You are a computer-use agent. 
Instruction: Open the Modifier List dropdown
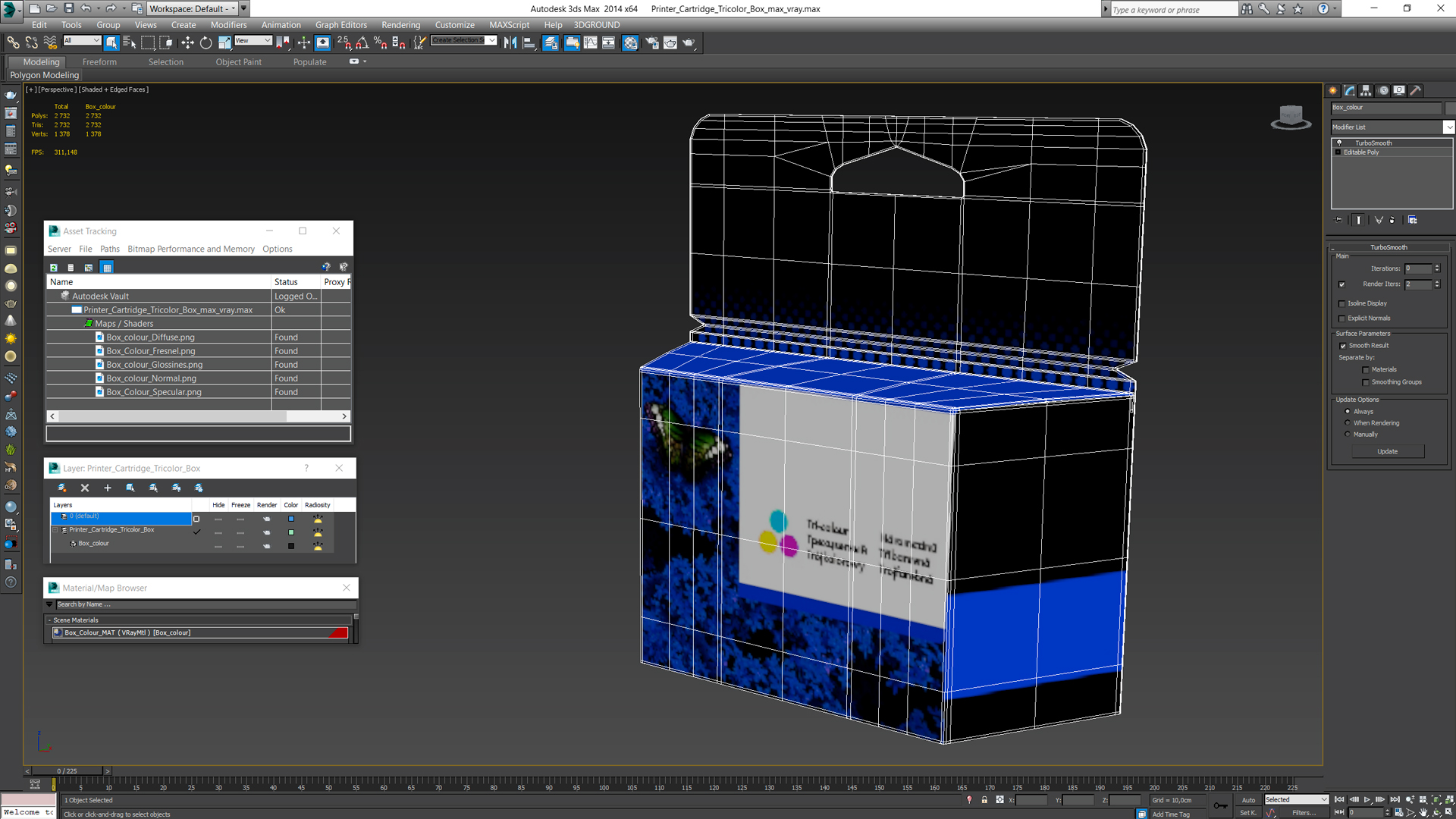(1448, 127)
